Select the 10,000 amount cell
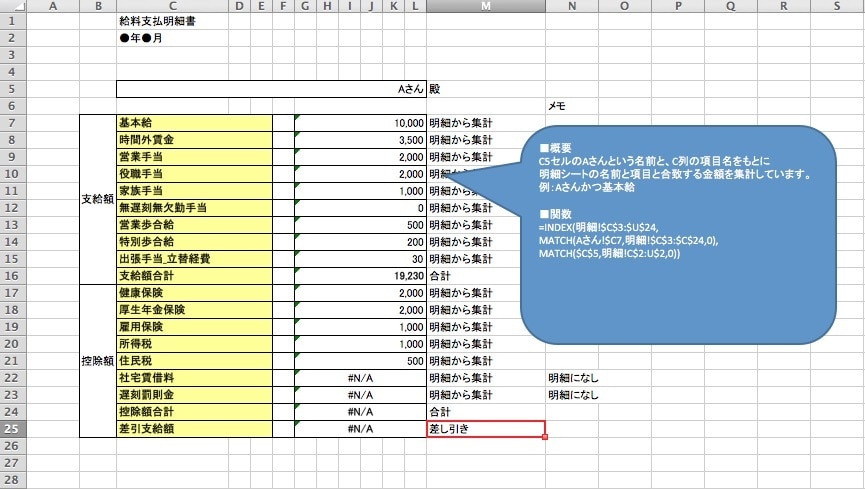 [360, 123]
